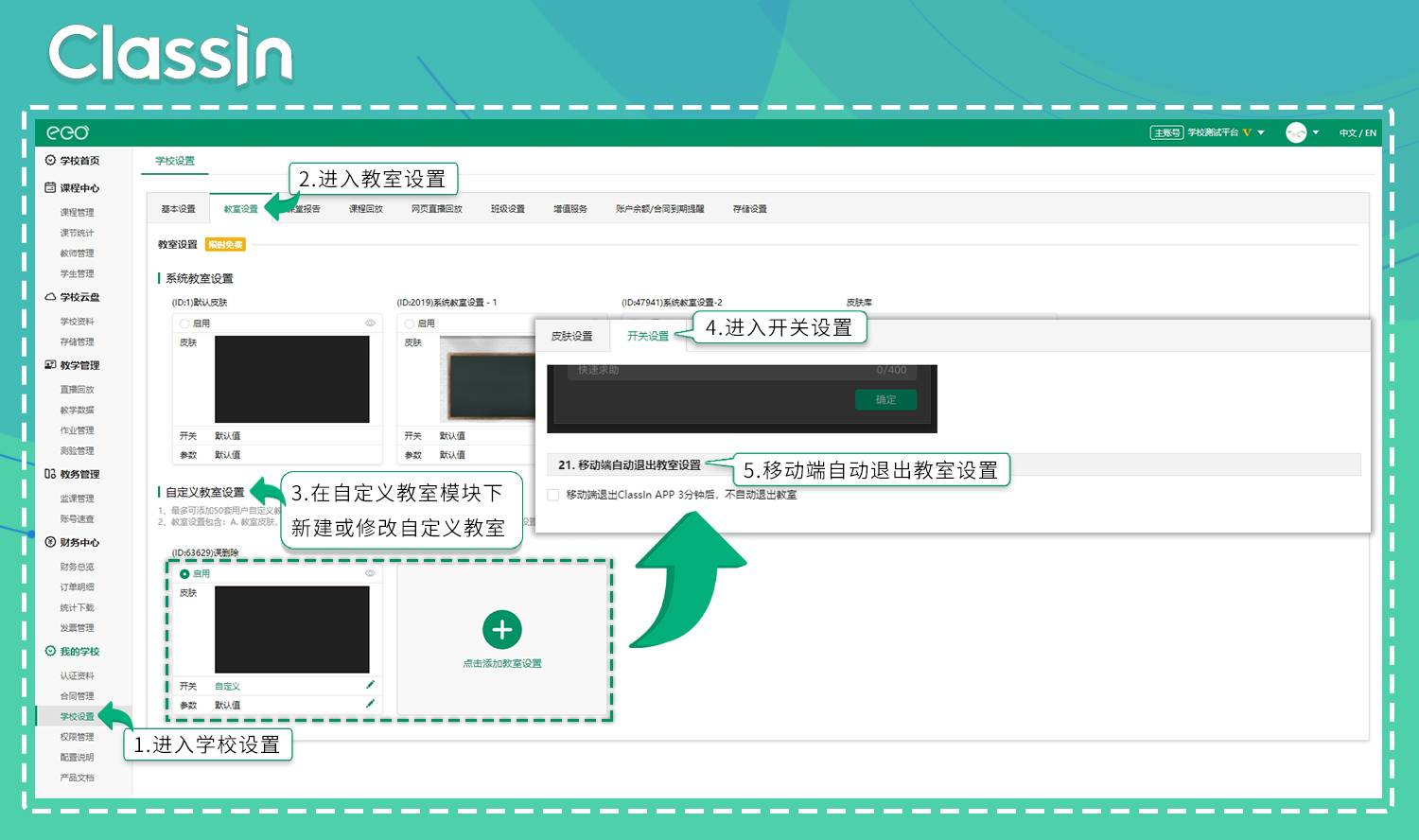Viewport: 1419px width, 840px height.
Task: Switch to the 增值服务 tab
Action: click(x=569, y=209)
